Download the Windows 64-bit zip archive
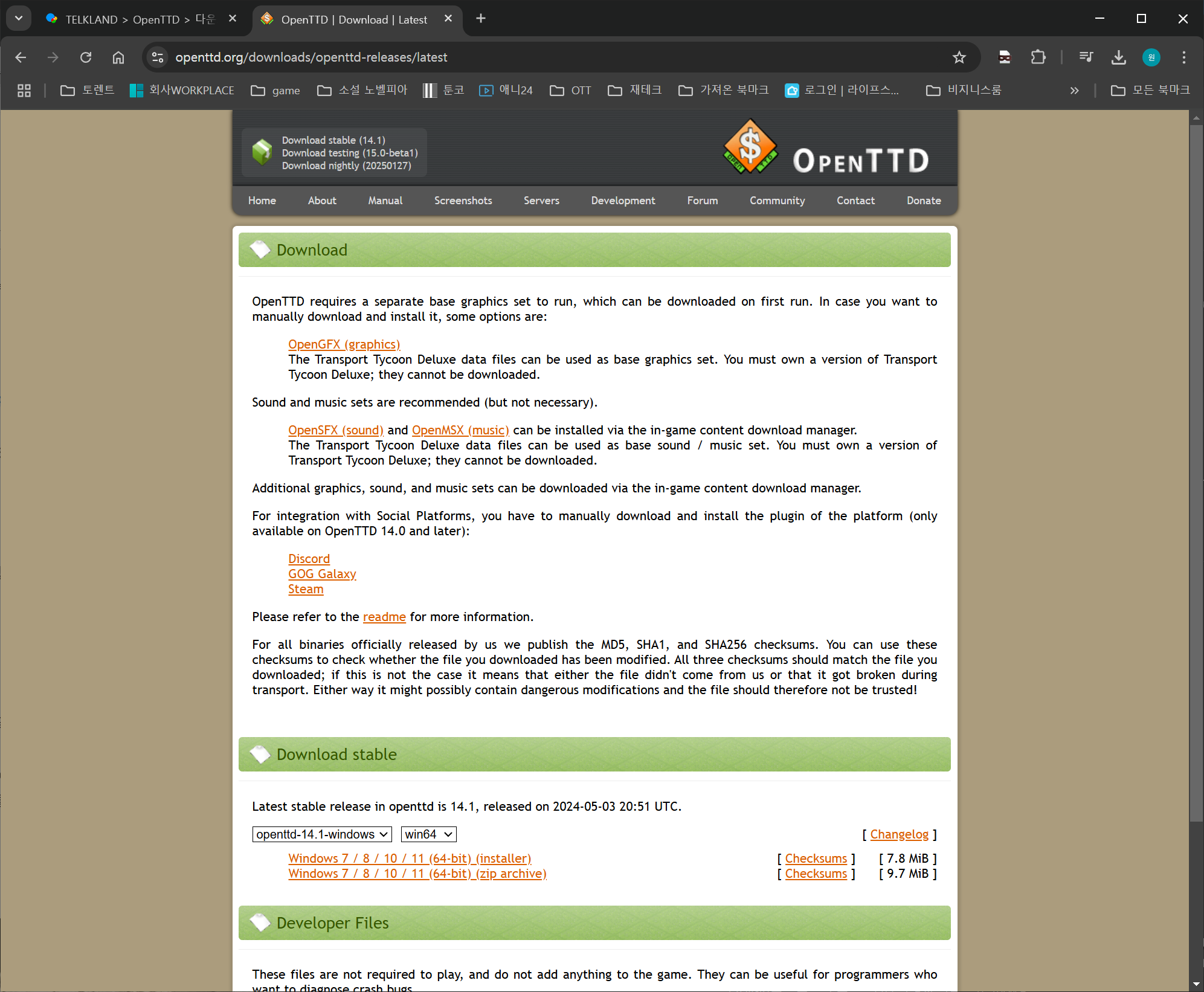The width and height of the screenshot is (1204, 992). click(417, 874)
